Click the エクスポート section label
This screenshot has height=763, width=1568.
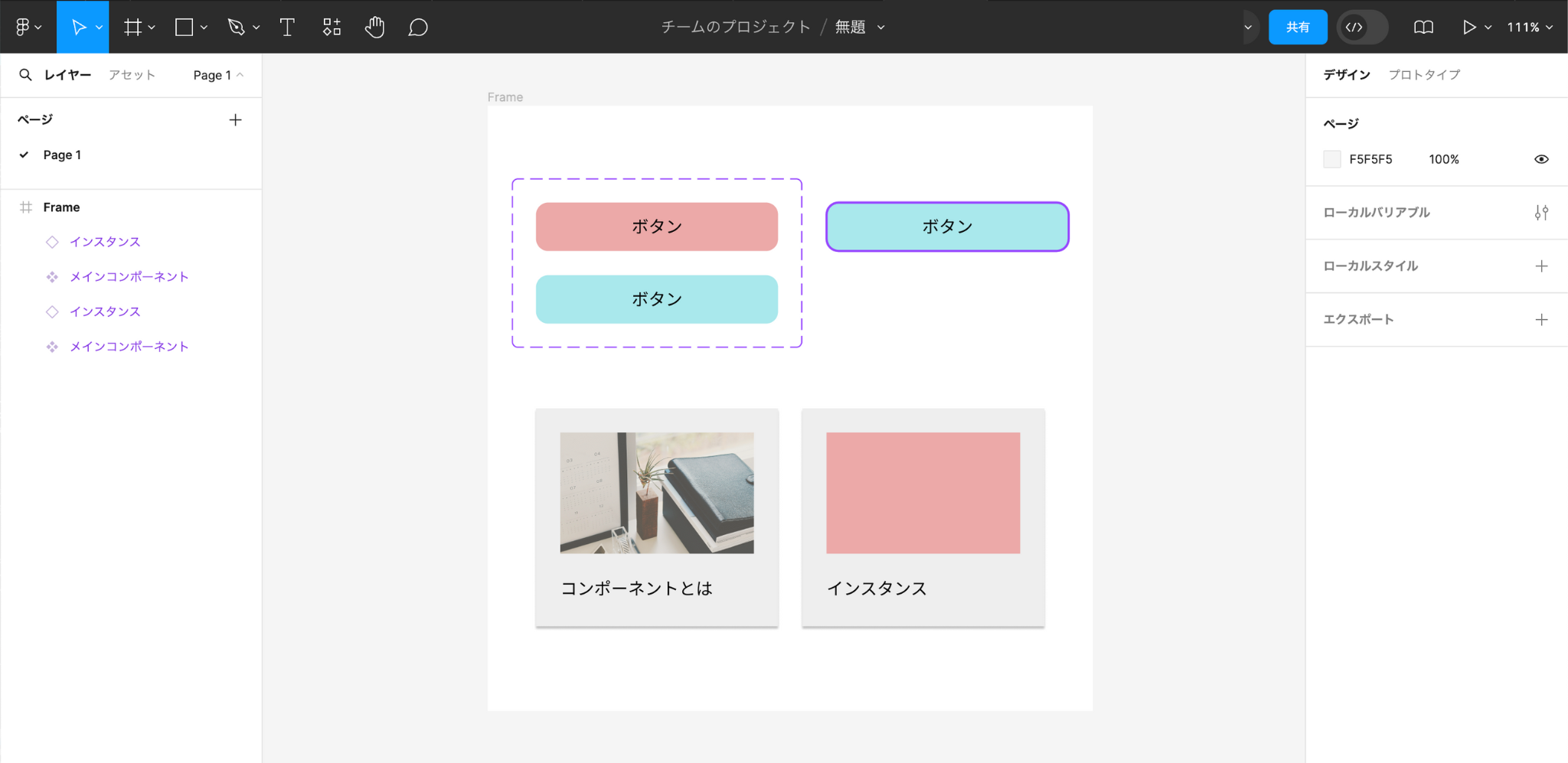pos(1358,320)
